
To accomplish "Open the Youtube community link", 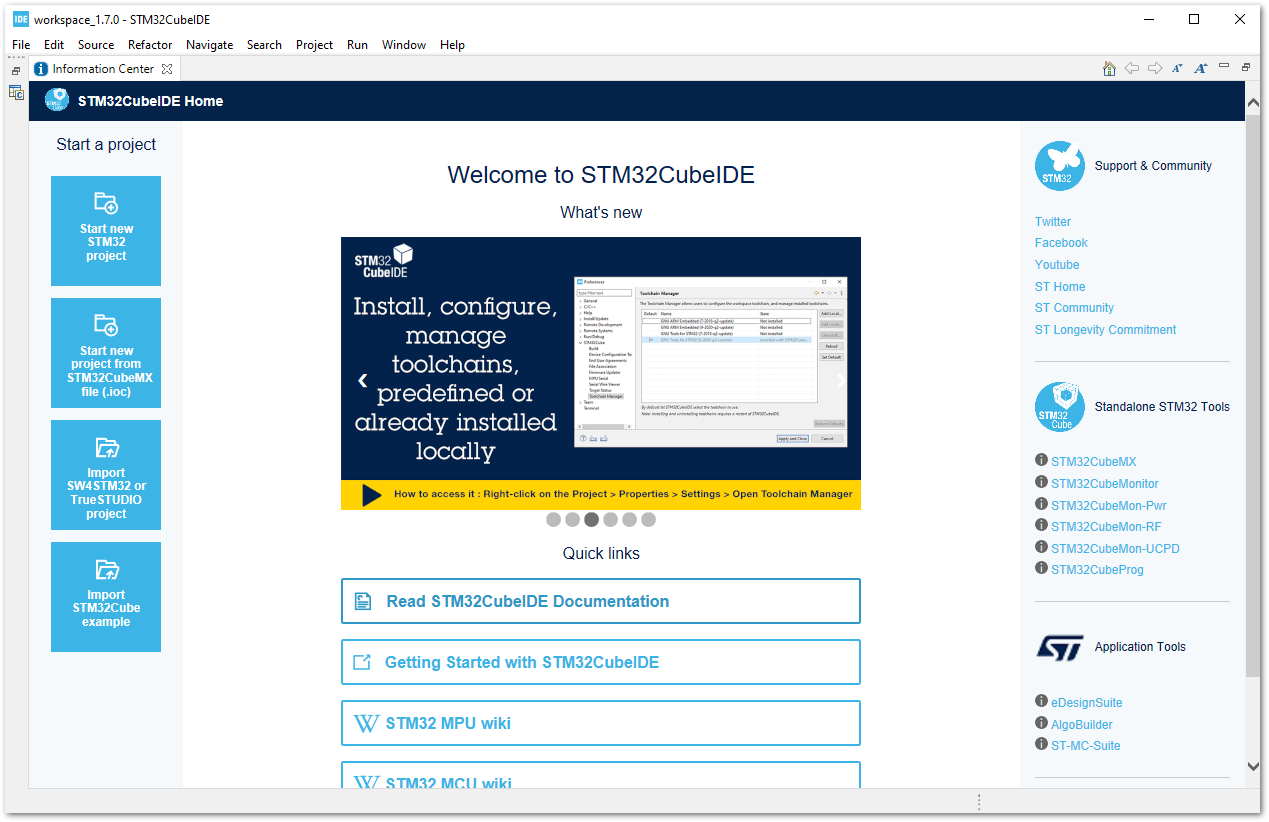I will pyautogui.click(x=1057, y=265).
